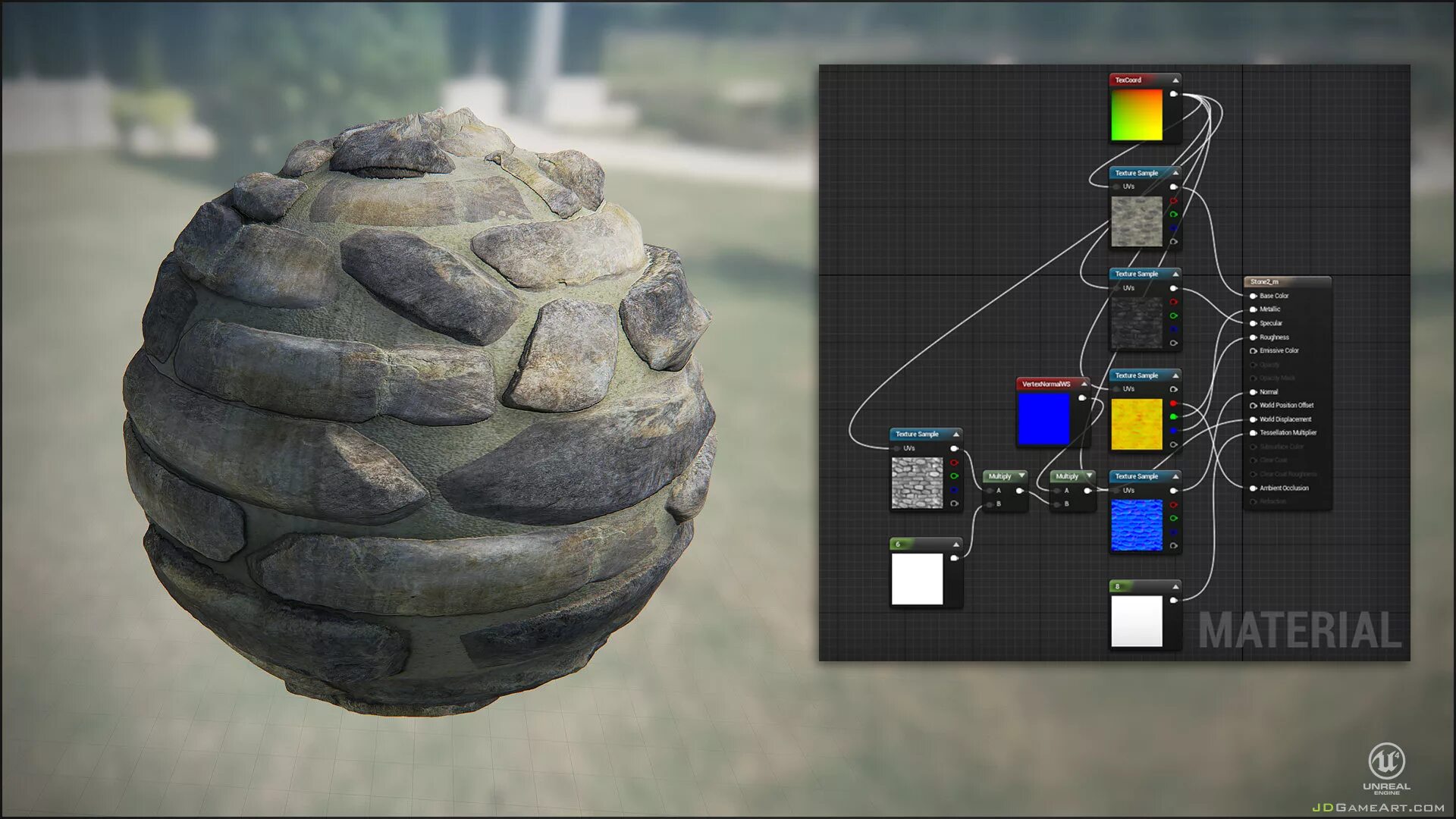Click the World Displacement input pin
This screenshot has width=1456, height=819.
tap(1253, 419)
